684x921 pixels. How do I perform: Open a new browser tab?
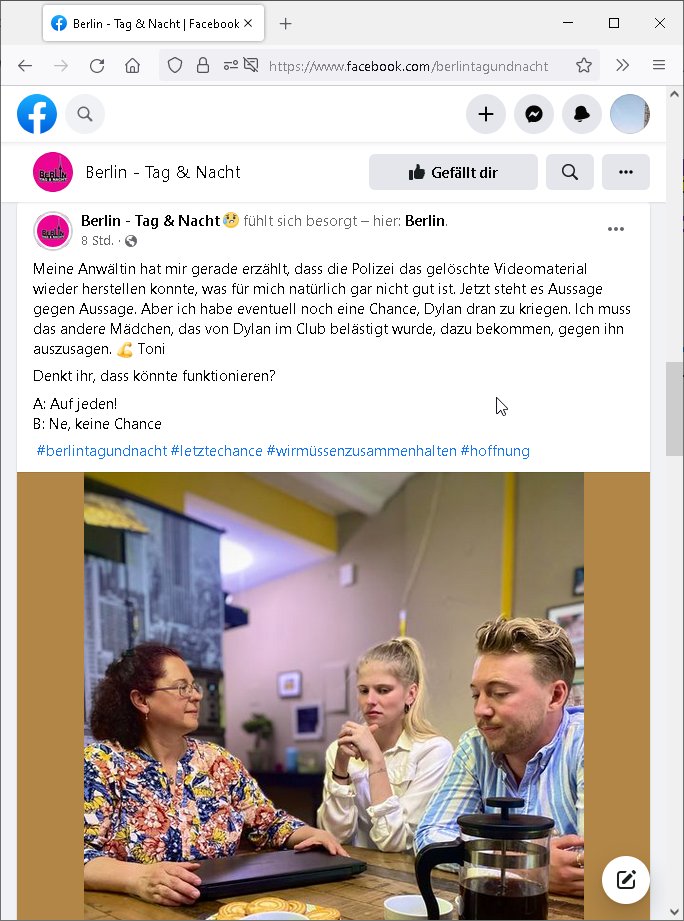[x=285, y=23]
